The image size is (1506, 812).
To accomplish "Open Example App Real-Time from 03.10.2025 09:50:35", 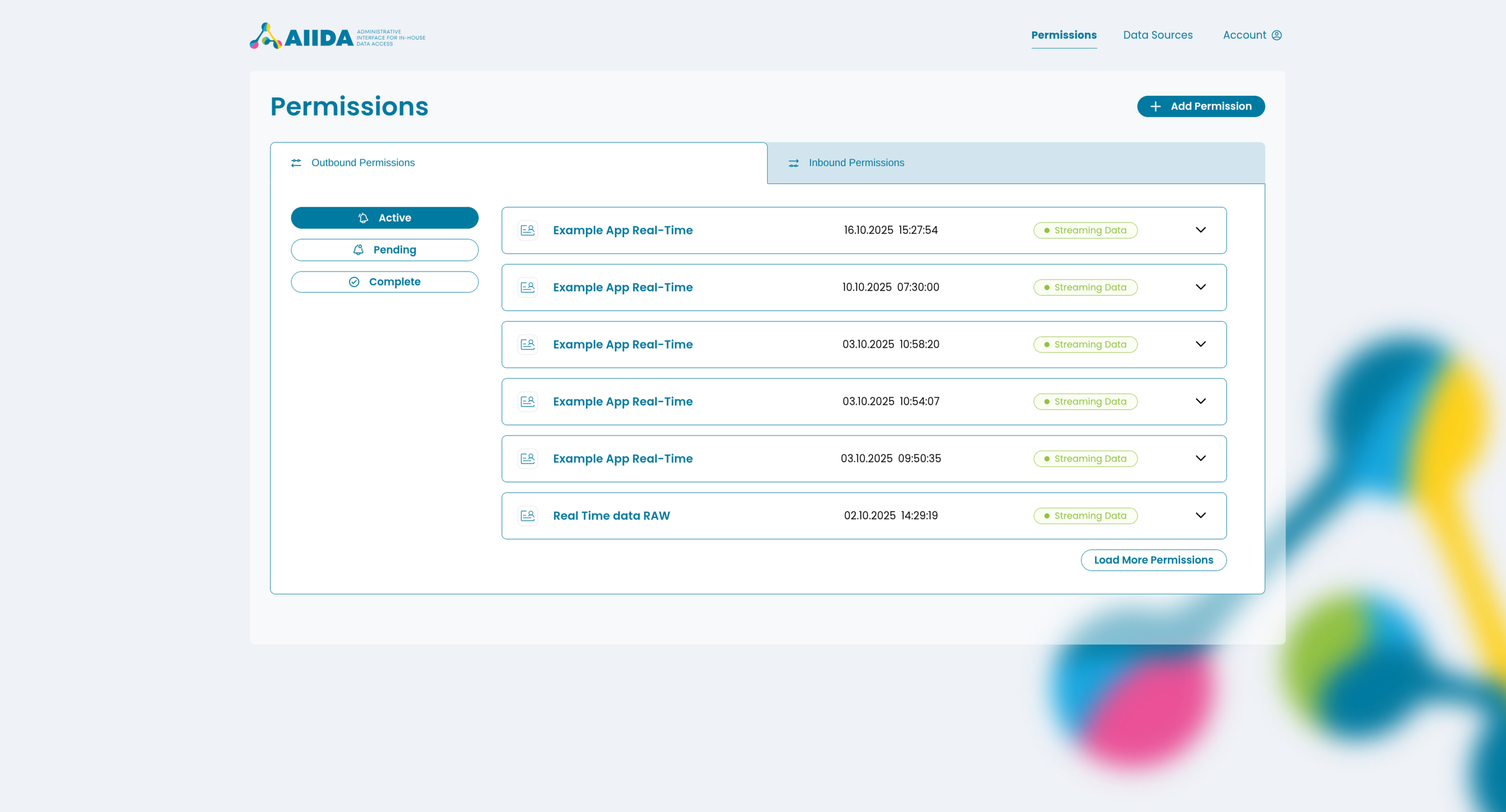I will pos(623,458).
